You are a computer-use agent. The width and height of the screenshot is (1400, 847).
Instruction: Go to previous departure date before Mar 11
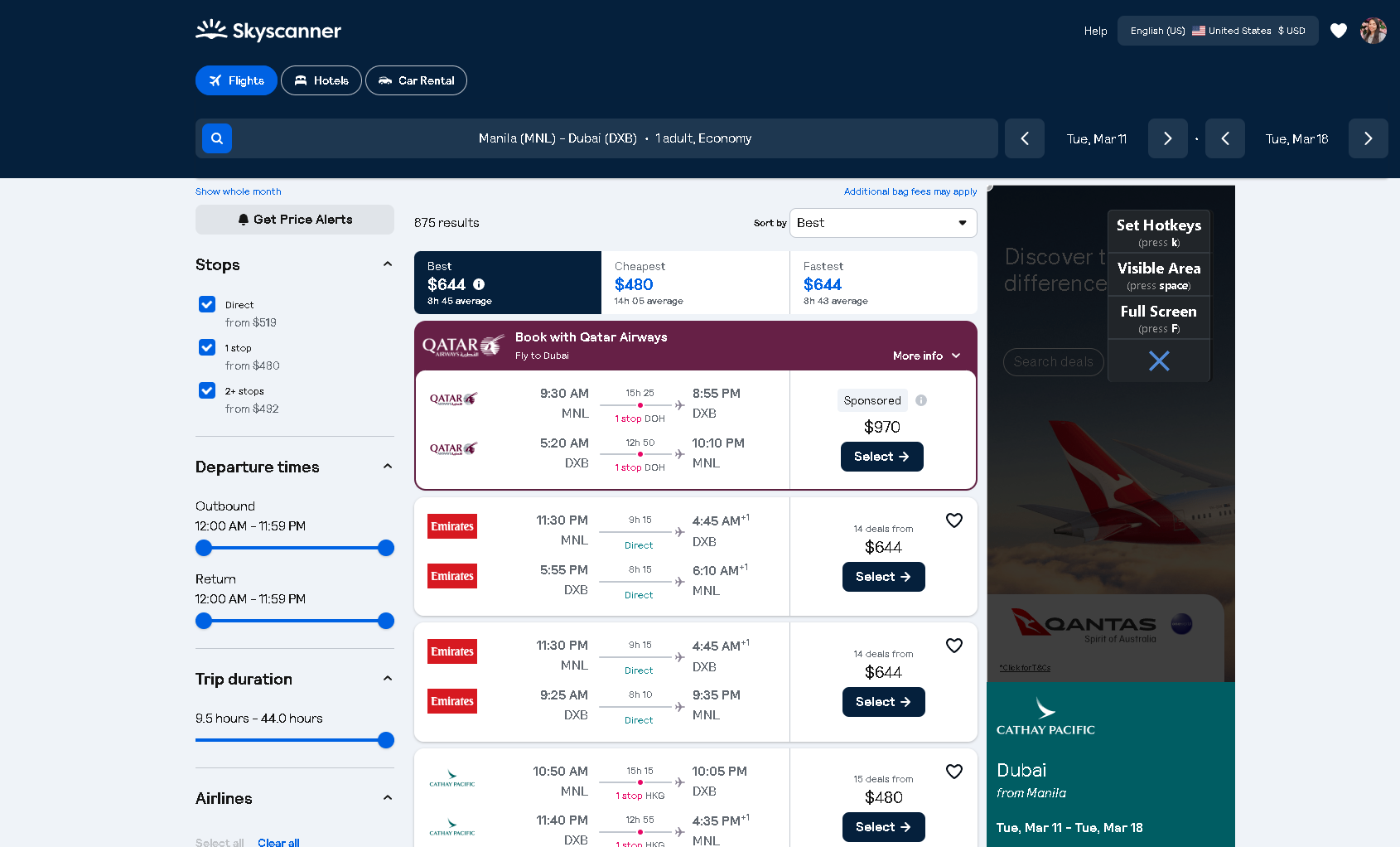(x=1025, y=138)
